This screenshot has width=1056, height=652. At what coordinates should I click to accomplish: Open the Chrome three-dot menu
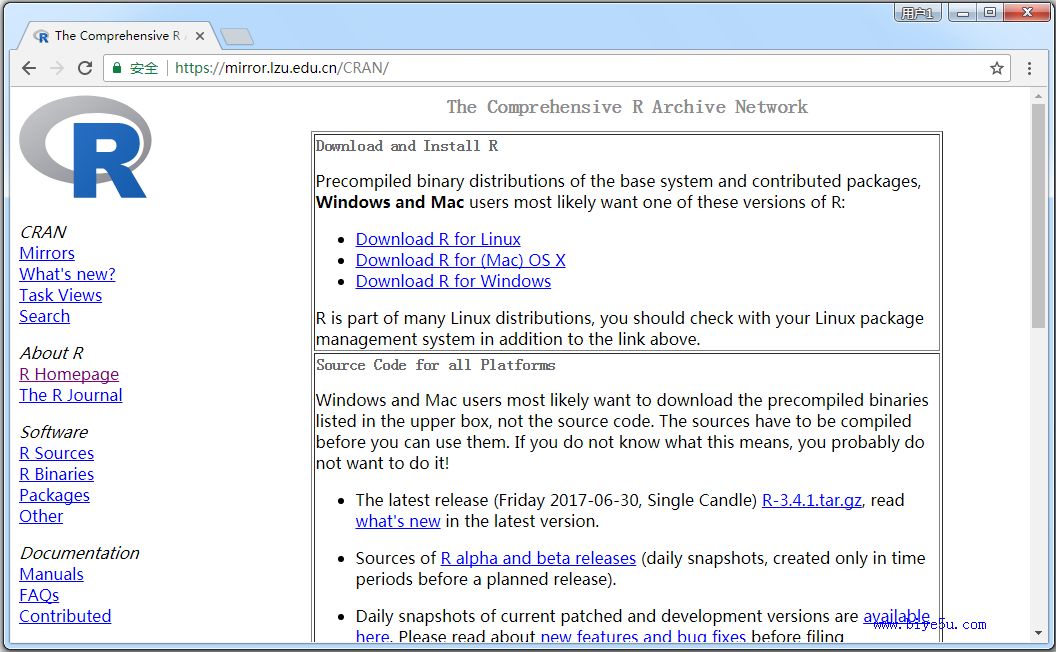coord(1029,68)
